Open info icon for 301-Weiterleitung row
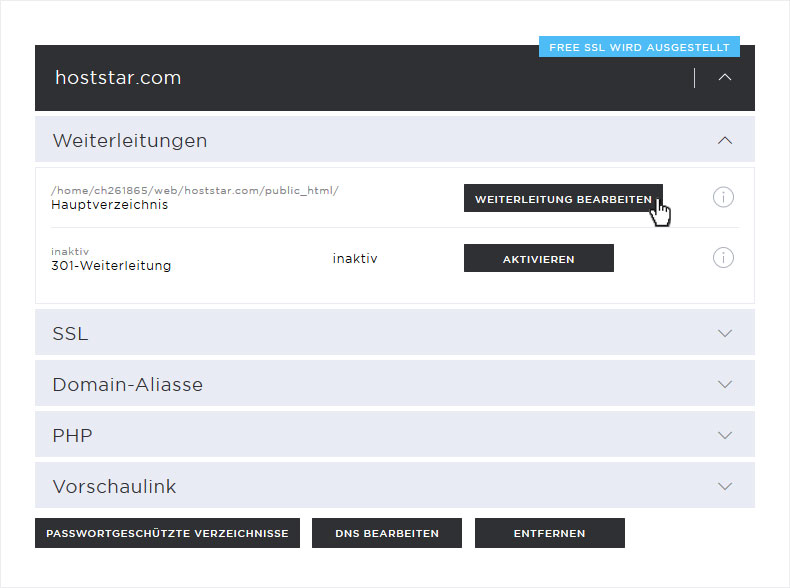The width and height of the screenshot is (790, 588). point(723,257)
